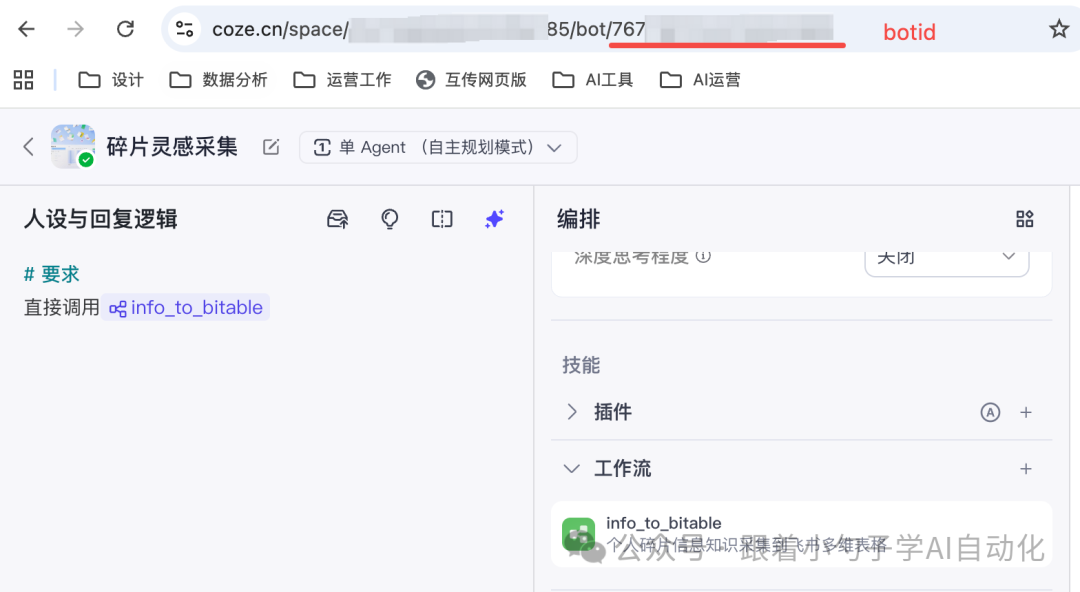Open the info_to_bitable workflow card
The height and width of the screenshot is (592, 1080).
coord(802,534)
